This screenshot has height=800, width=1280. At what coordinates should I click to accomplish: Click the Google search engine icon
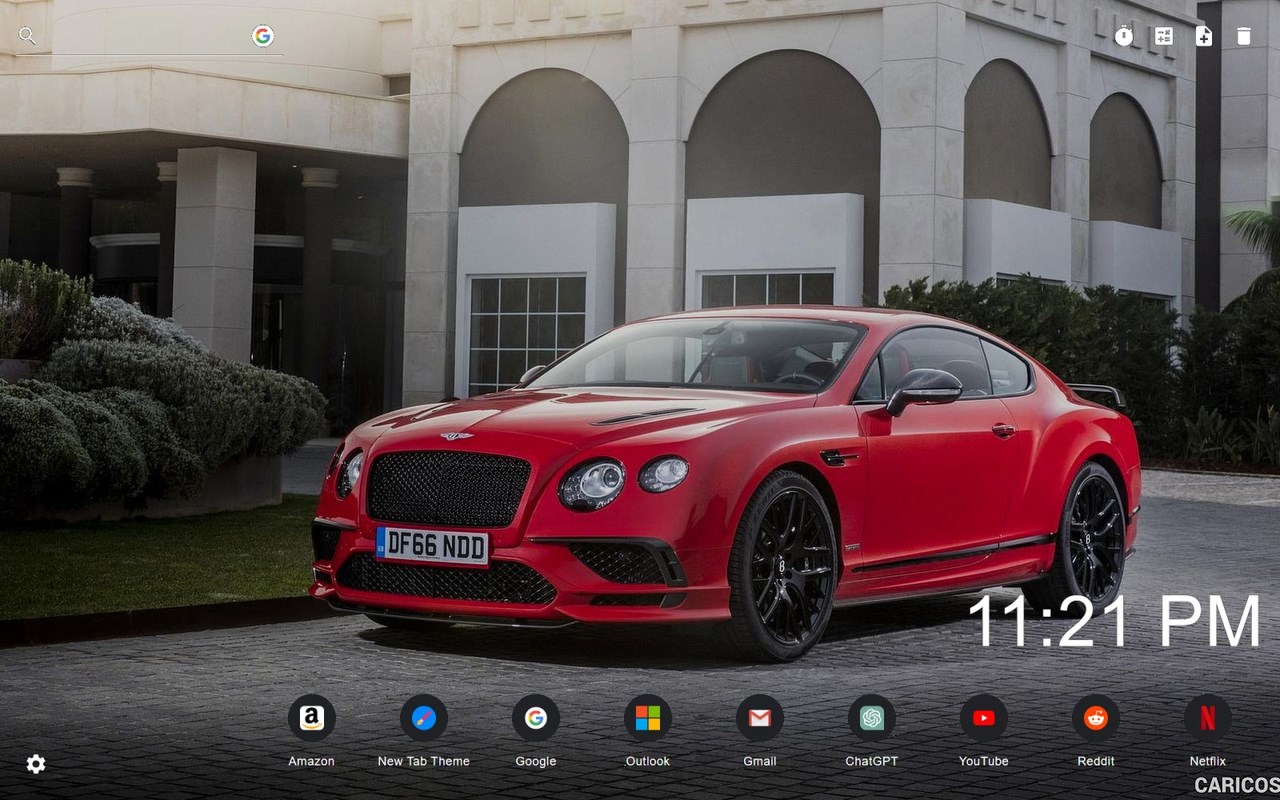(263, 36)
